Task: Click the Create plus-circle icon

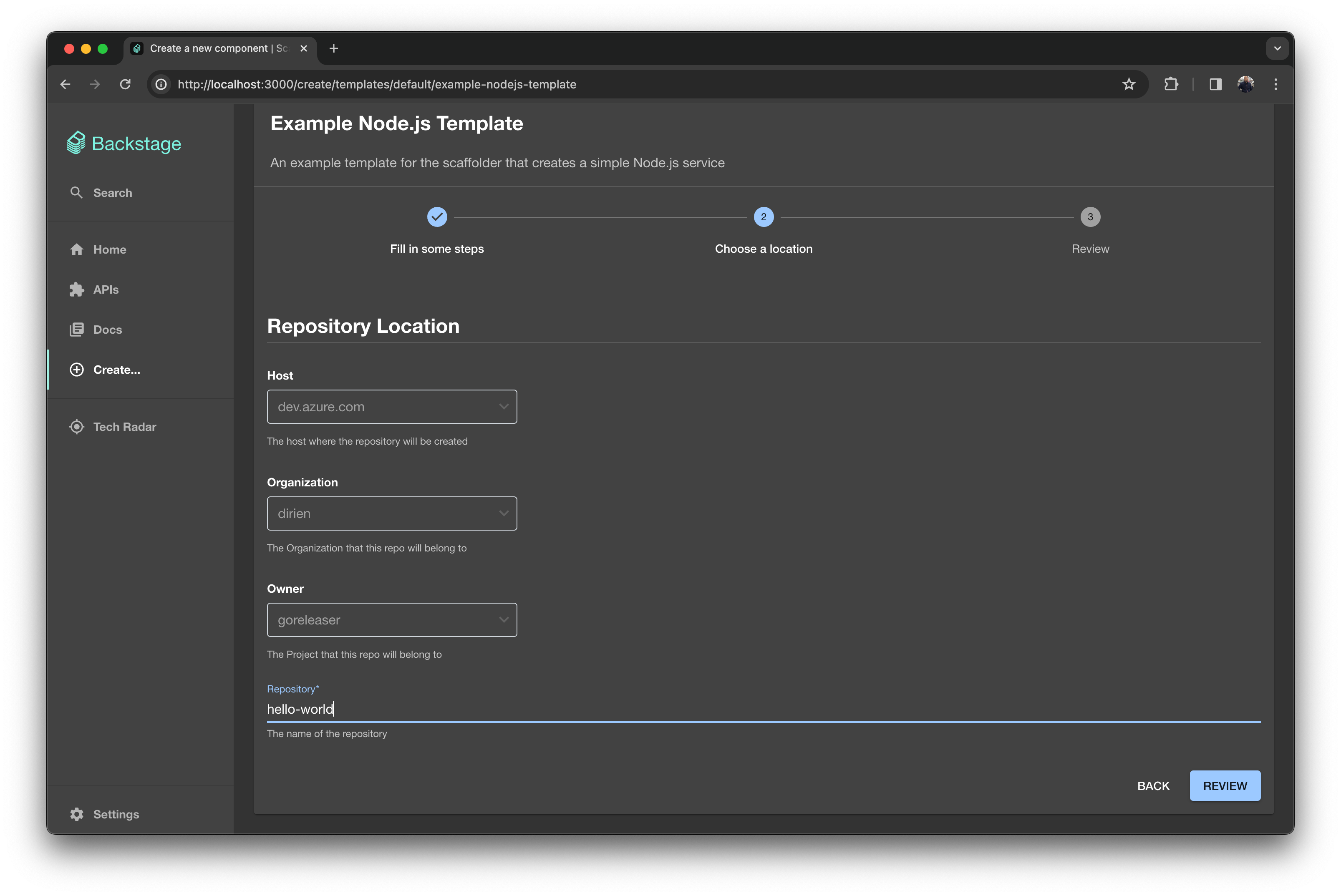Action: coord(77,370)
